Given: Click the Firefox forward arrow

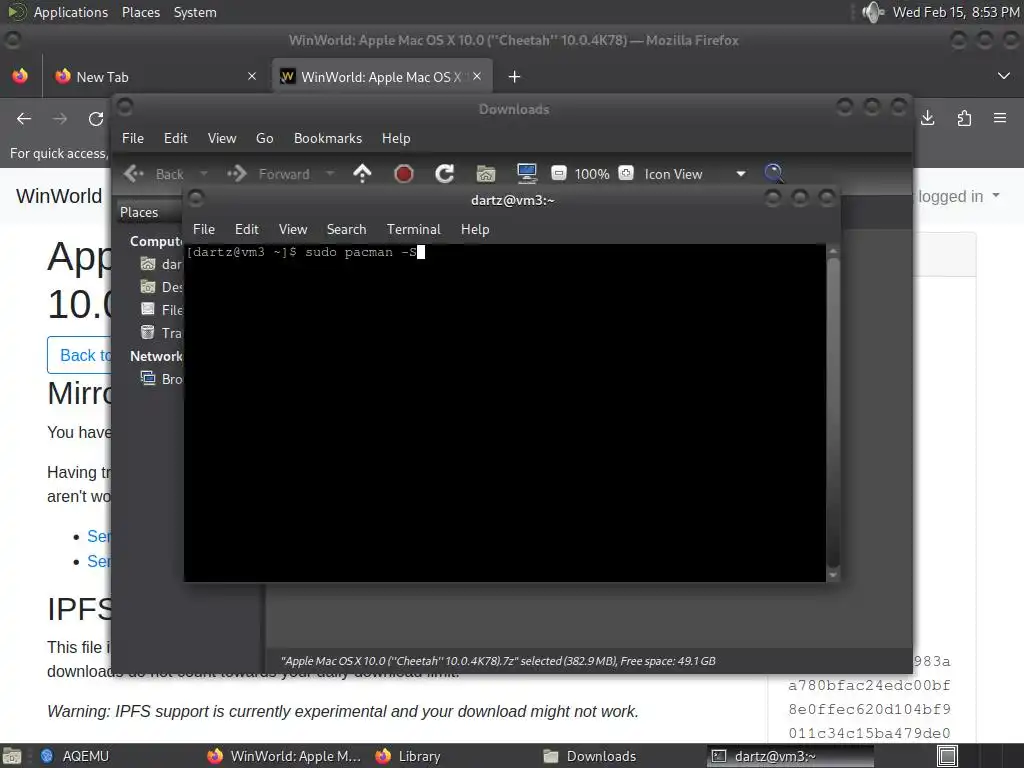Looking at the screenshot, I should (x=60, y=118).
